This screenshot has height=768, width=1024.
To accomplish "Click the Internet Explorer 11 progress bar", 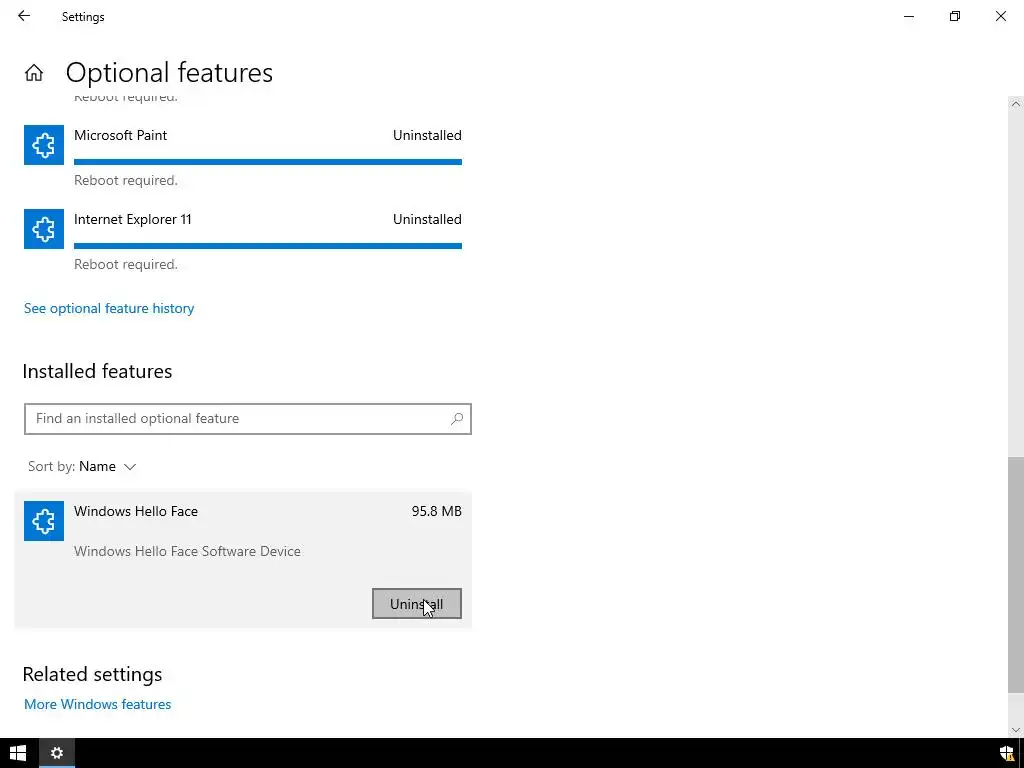I will click(268, 246).
